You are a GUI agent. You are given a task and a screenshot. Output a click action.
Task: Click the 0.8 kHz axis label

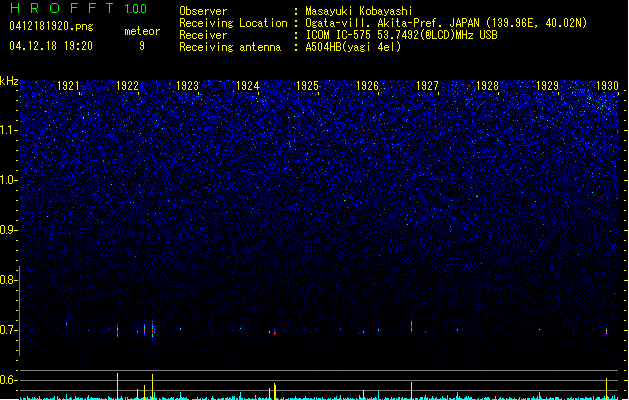tap(8, 280)
